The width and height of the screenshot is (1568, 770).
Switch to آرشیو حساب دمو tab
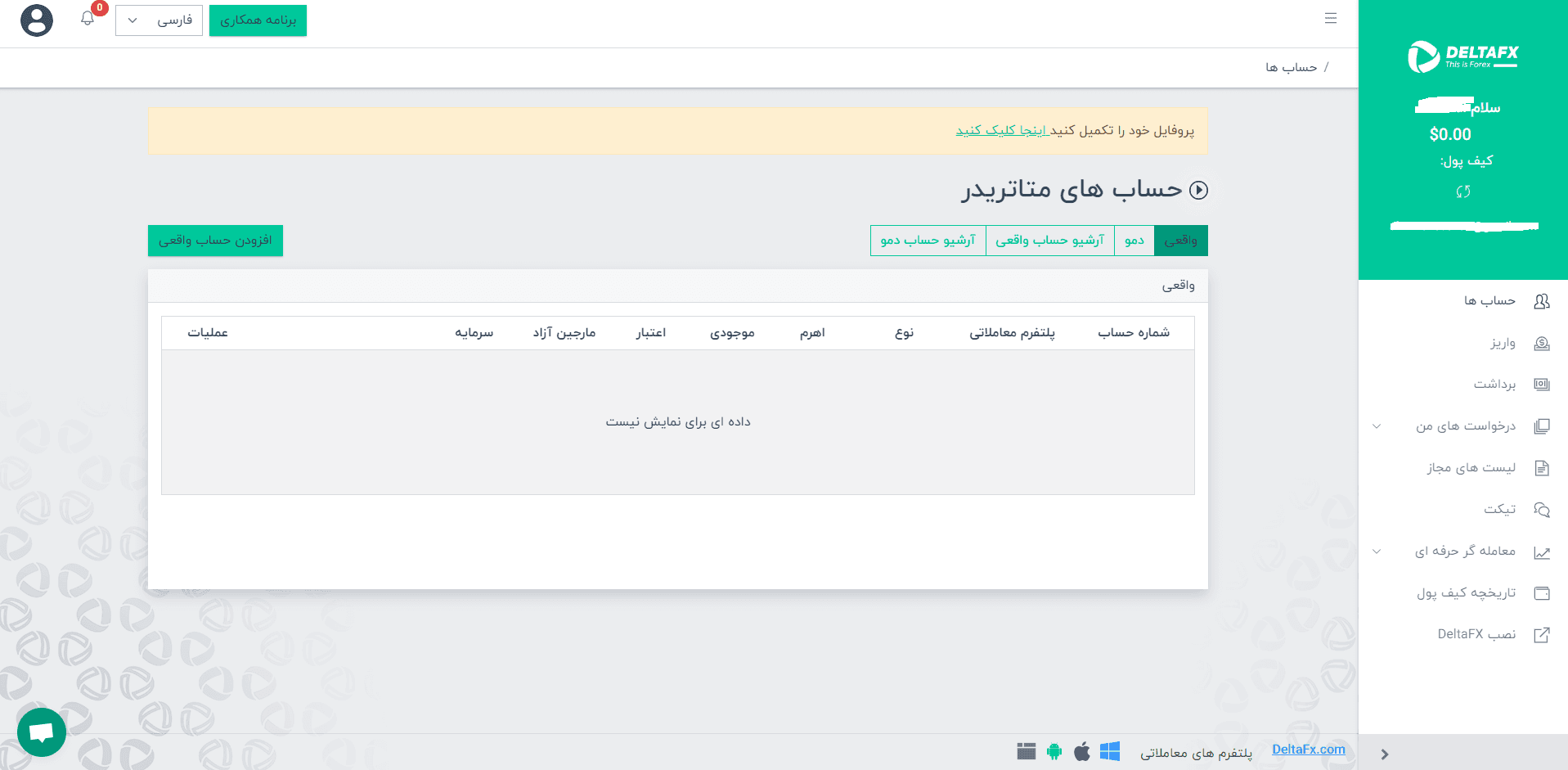tap(928, 241)
